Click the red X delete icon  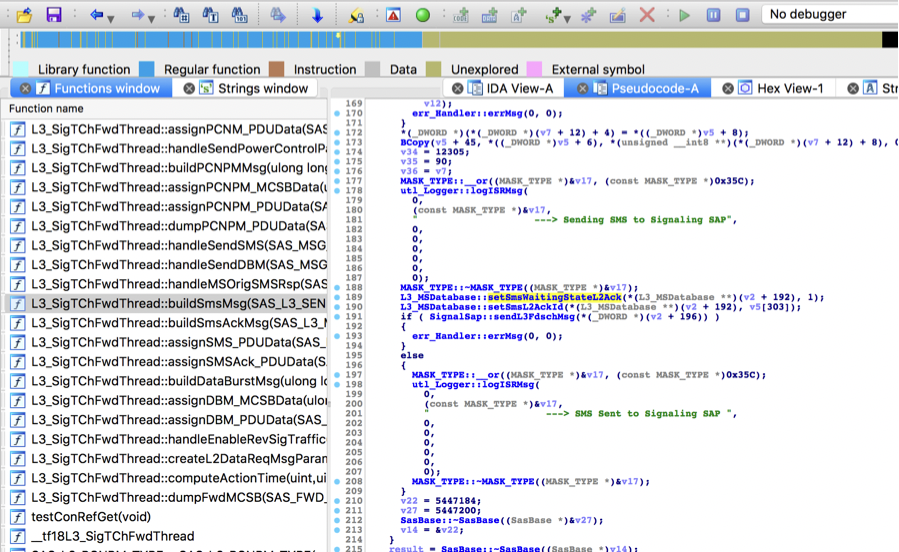[x=647, y=15]
